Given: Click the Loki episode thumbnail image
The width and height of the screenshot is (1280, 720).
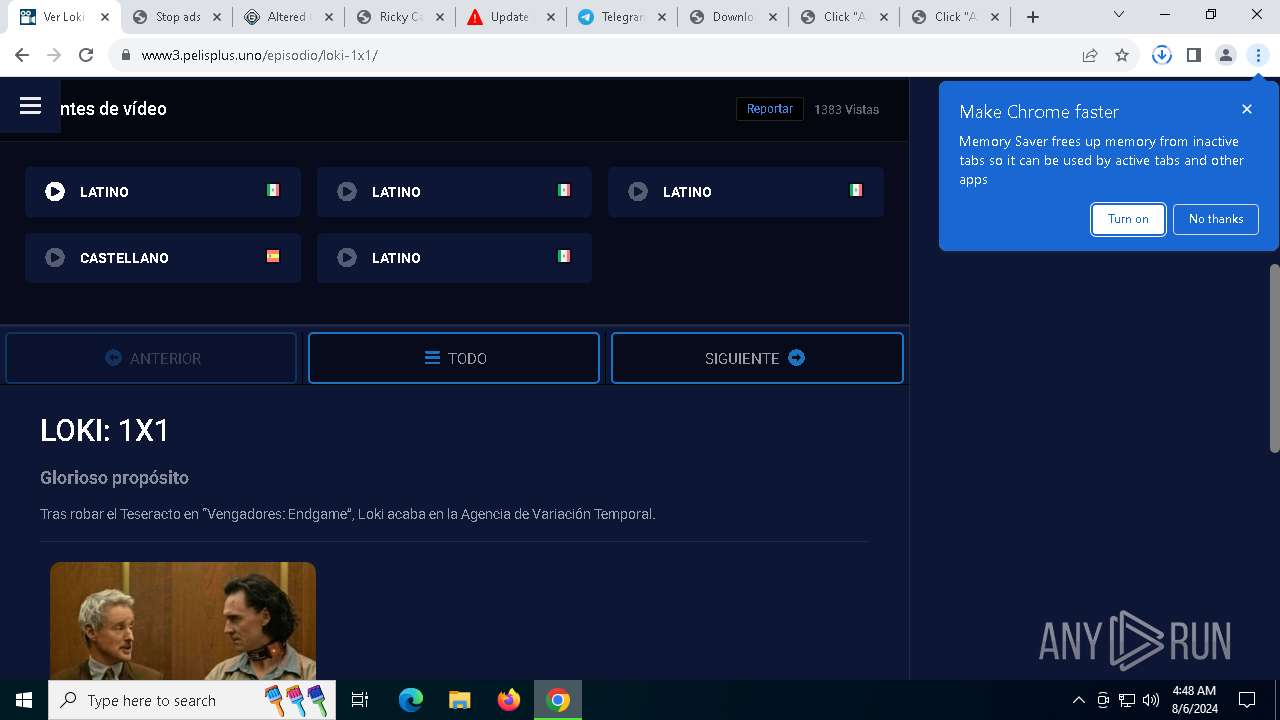Looking at the screenshot, I should coord(183,621).
